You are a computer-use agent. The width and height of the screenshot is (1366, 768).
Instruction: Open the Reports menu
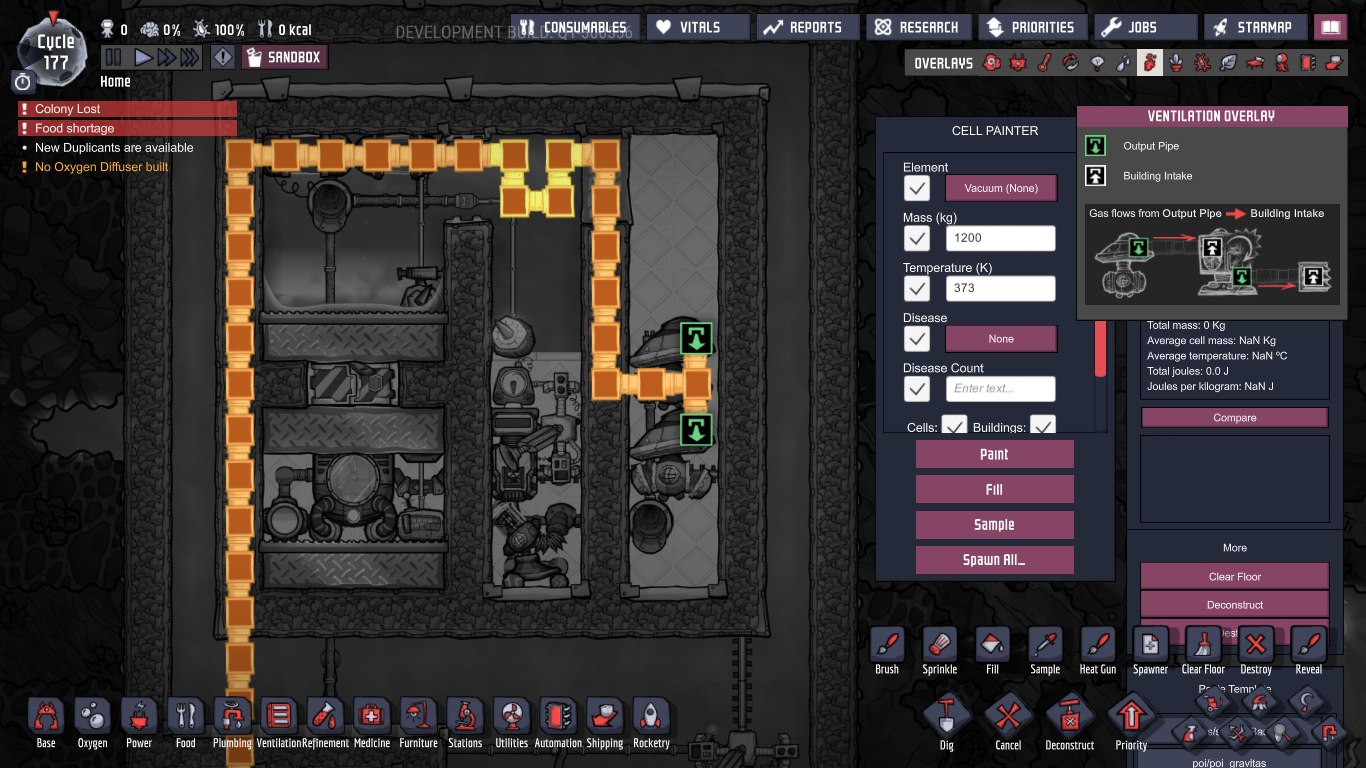pos(808,27)
